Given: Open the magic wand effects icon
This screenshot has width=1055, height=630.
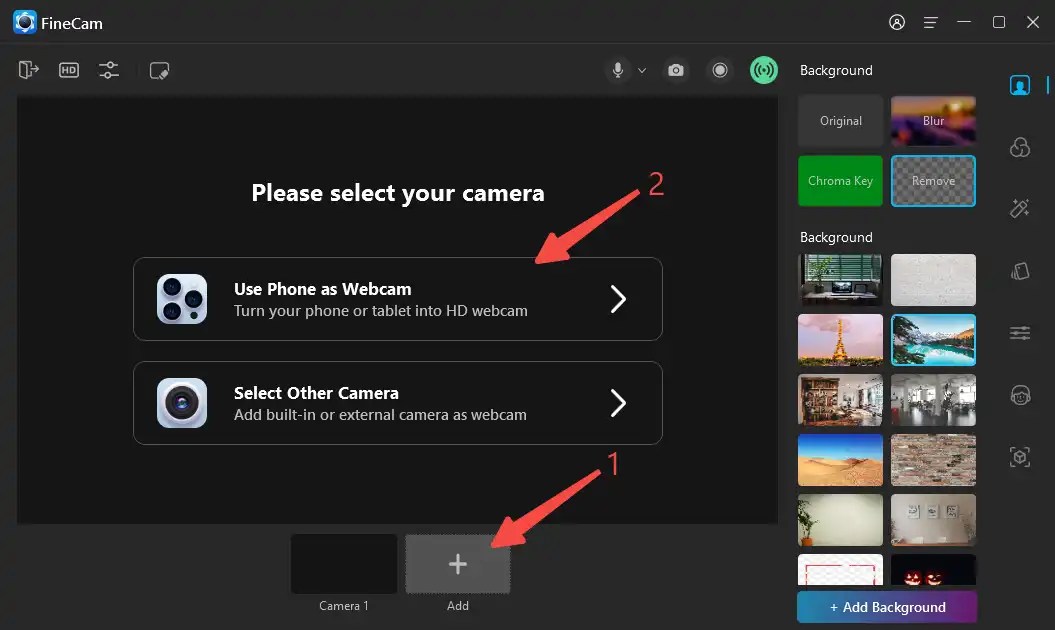Looking at the screenshot, I should 1019,209.
